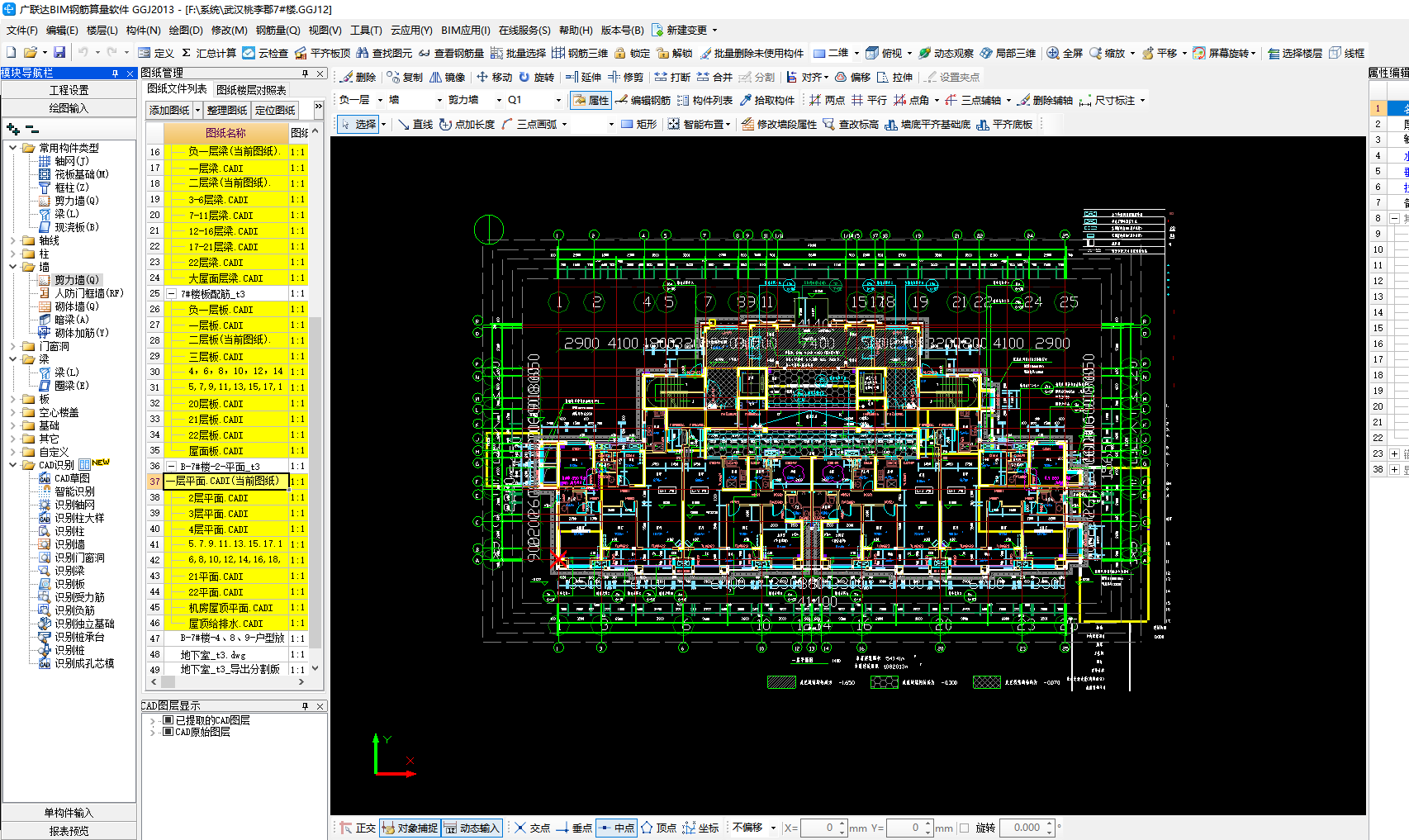Toggle 垂点 perpendicular snap

click(x=574, y=828)
